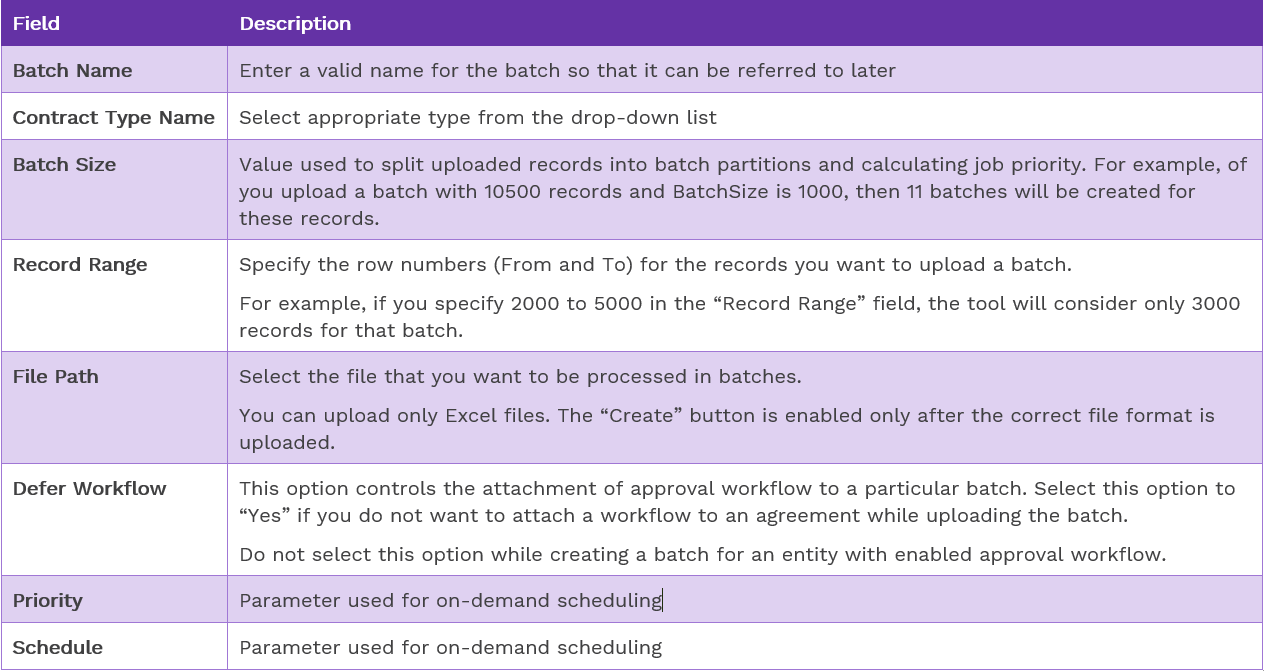The width and height of the screenshot is (1264, 671).
Task: Click the "Enter a valid name" description text
Action: click(x=567, y=70)
